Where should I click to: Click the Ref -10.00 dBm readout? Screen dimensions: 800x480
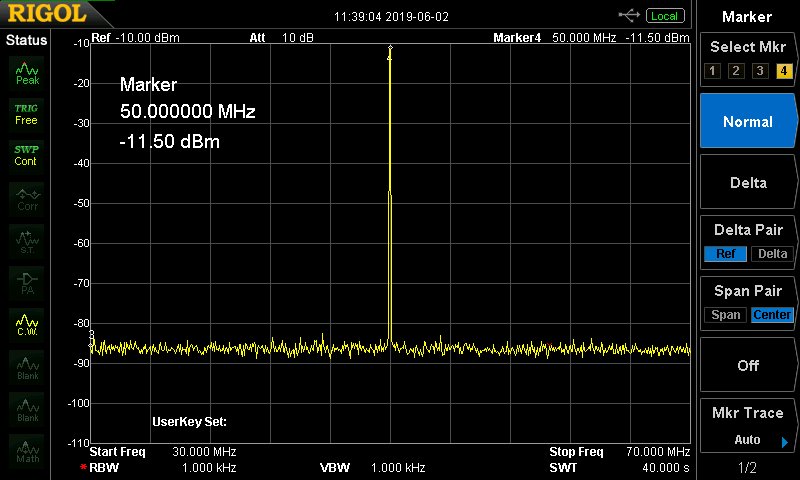coord(135,38)
